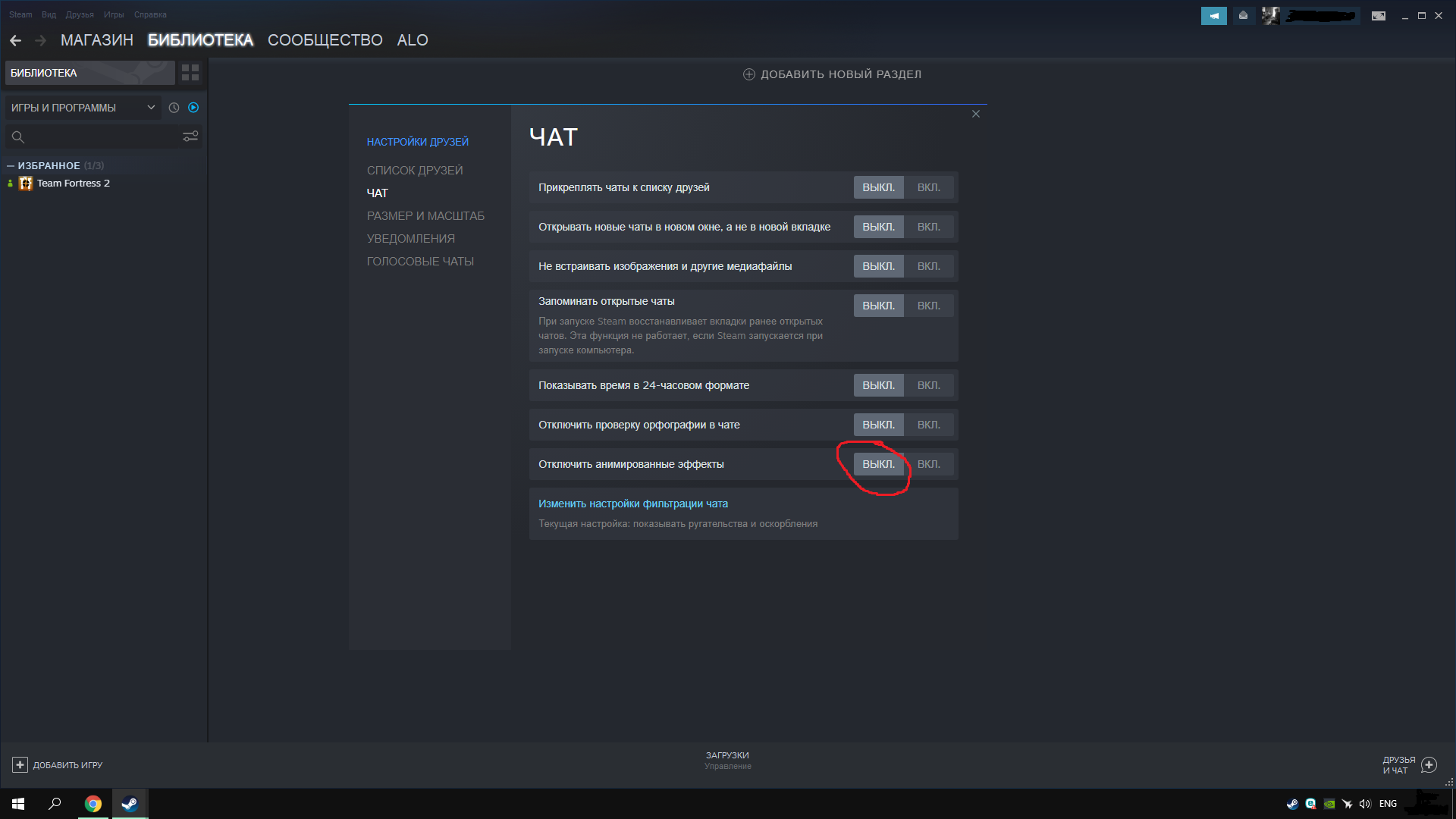The image size is (1456, 819).
Task: Turn on 24-hour time format
Action: point(928,385)
